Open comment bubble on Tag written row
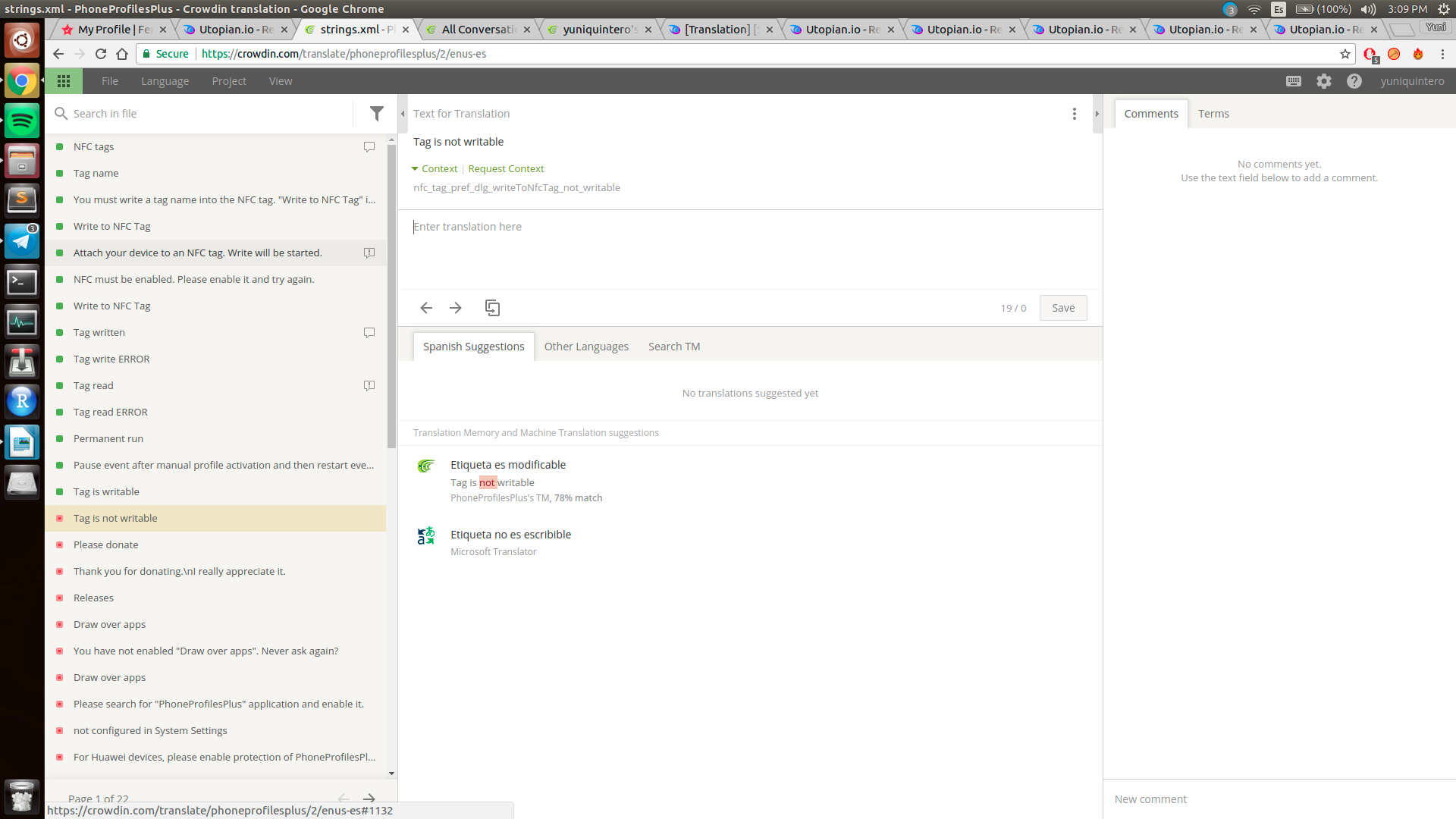1456x819 pixels. 369,333
